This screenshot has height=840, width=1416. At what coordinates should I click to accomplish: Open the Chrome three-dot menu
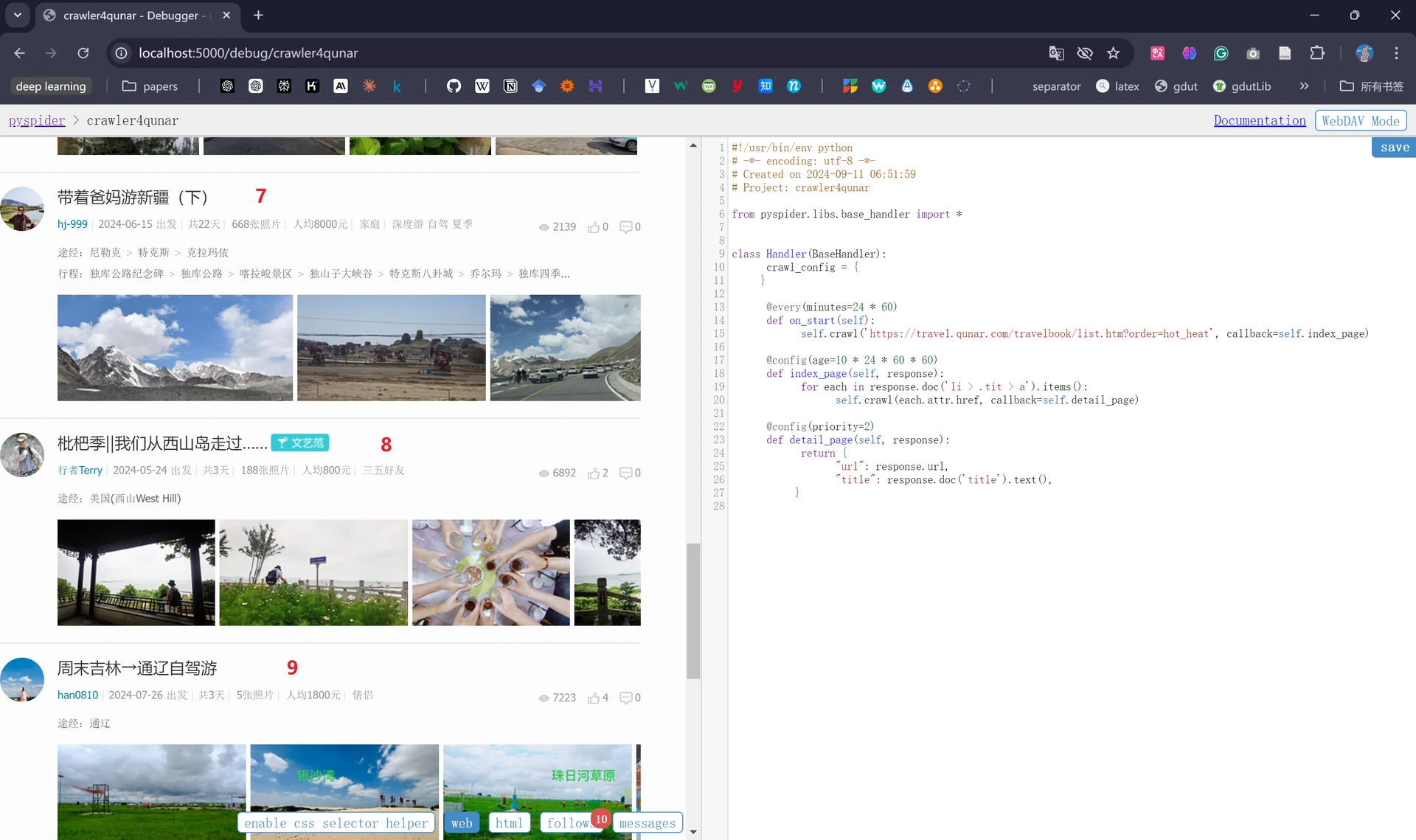(1396, 53)
